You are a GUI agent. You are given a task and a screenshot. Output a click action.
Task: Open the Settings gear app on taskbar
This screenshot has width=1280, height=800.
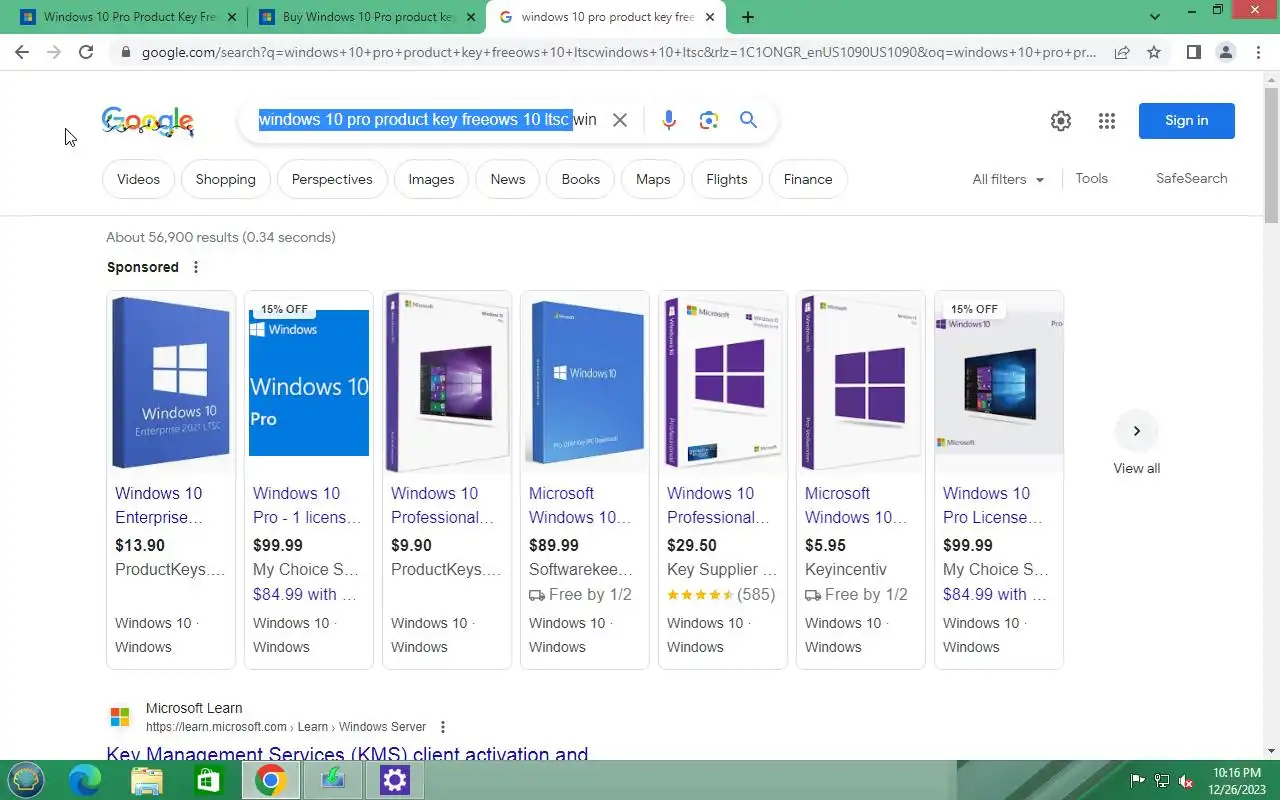[x=394, y=780]
